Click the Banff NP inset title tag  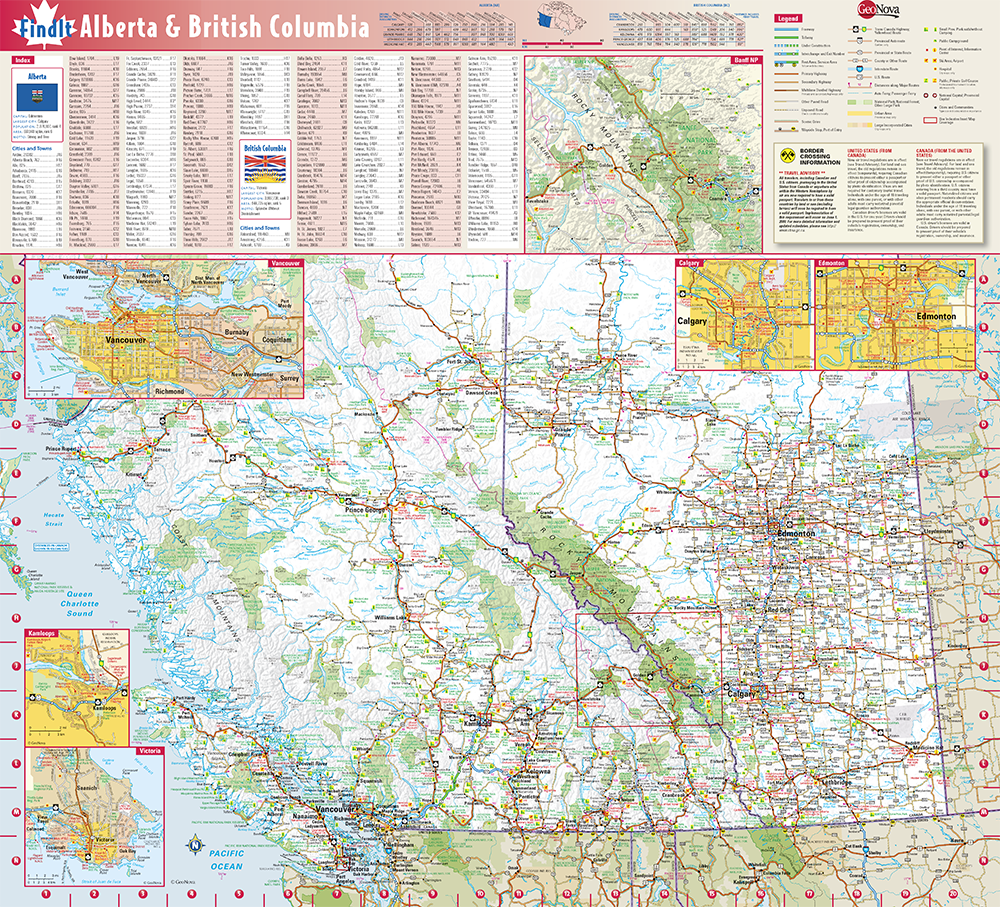point(745,60)
